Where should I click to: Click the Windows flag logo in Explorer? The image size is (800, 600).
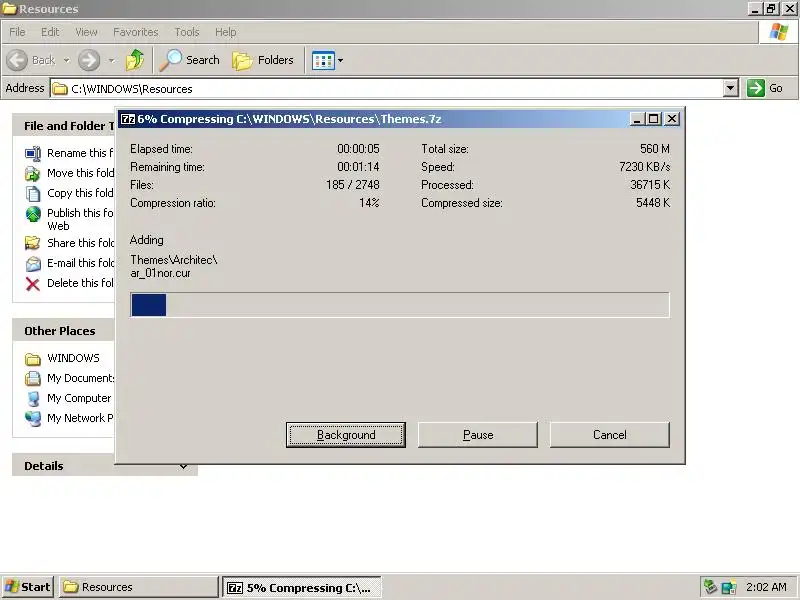(x=779, y=32)
